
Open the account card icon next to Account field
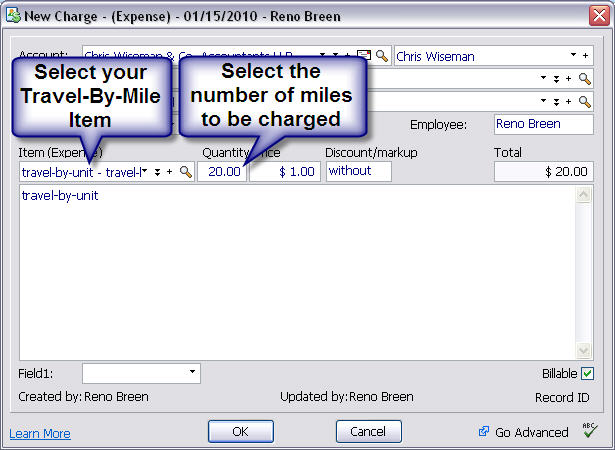[x=364, y=56]
